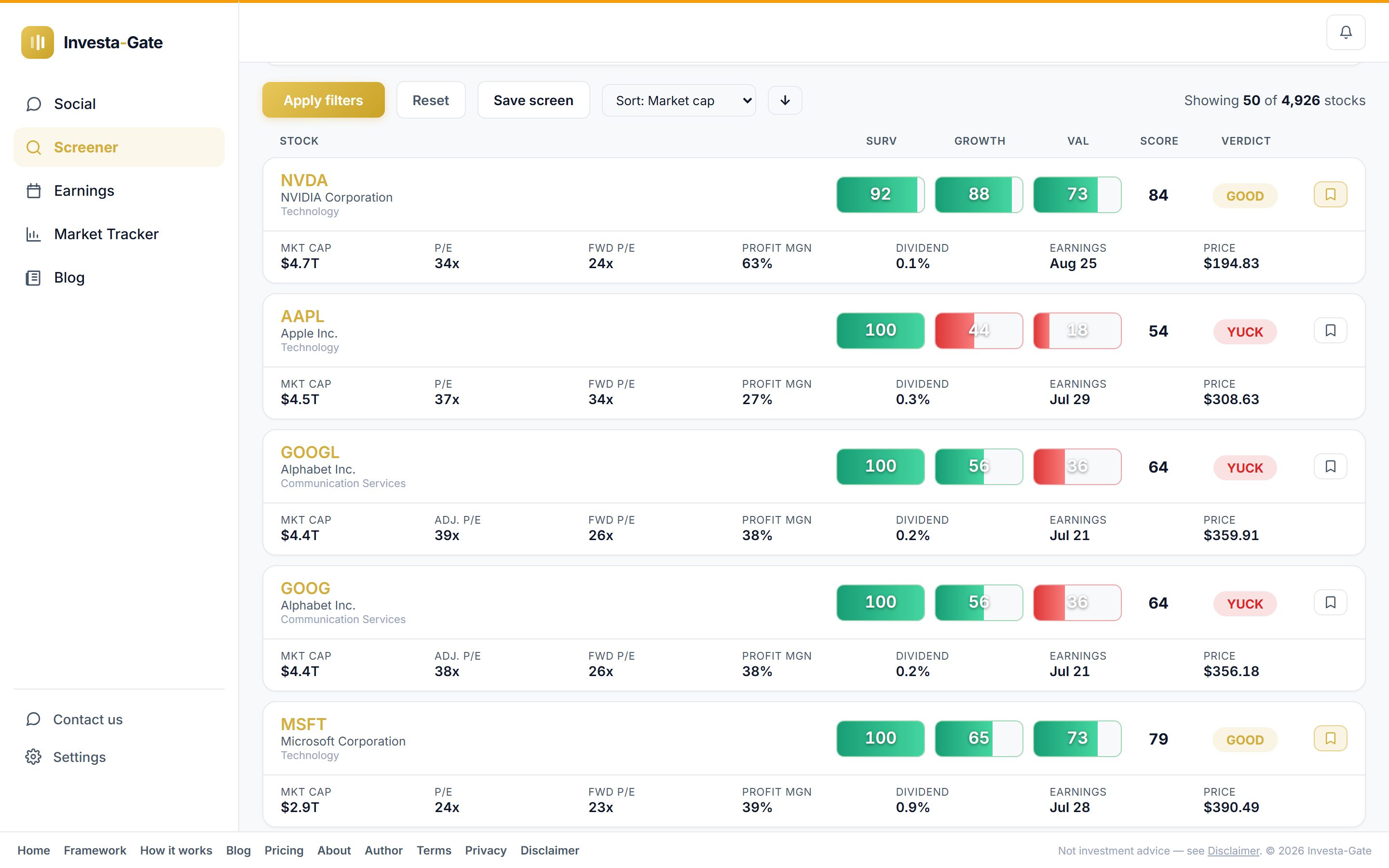Viewport: 1389px width, 868px height.
Task: Open the GOOGL ticker link
Action: pyautogui.click(x=310, y=452)
